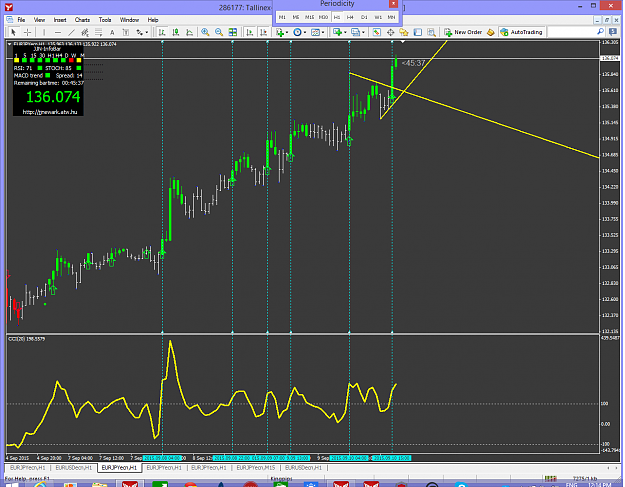Click the connection status bars indicator

(551, 478)
